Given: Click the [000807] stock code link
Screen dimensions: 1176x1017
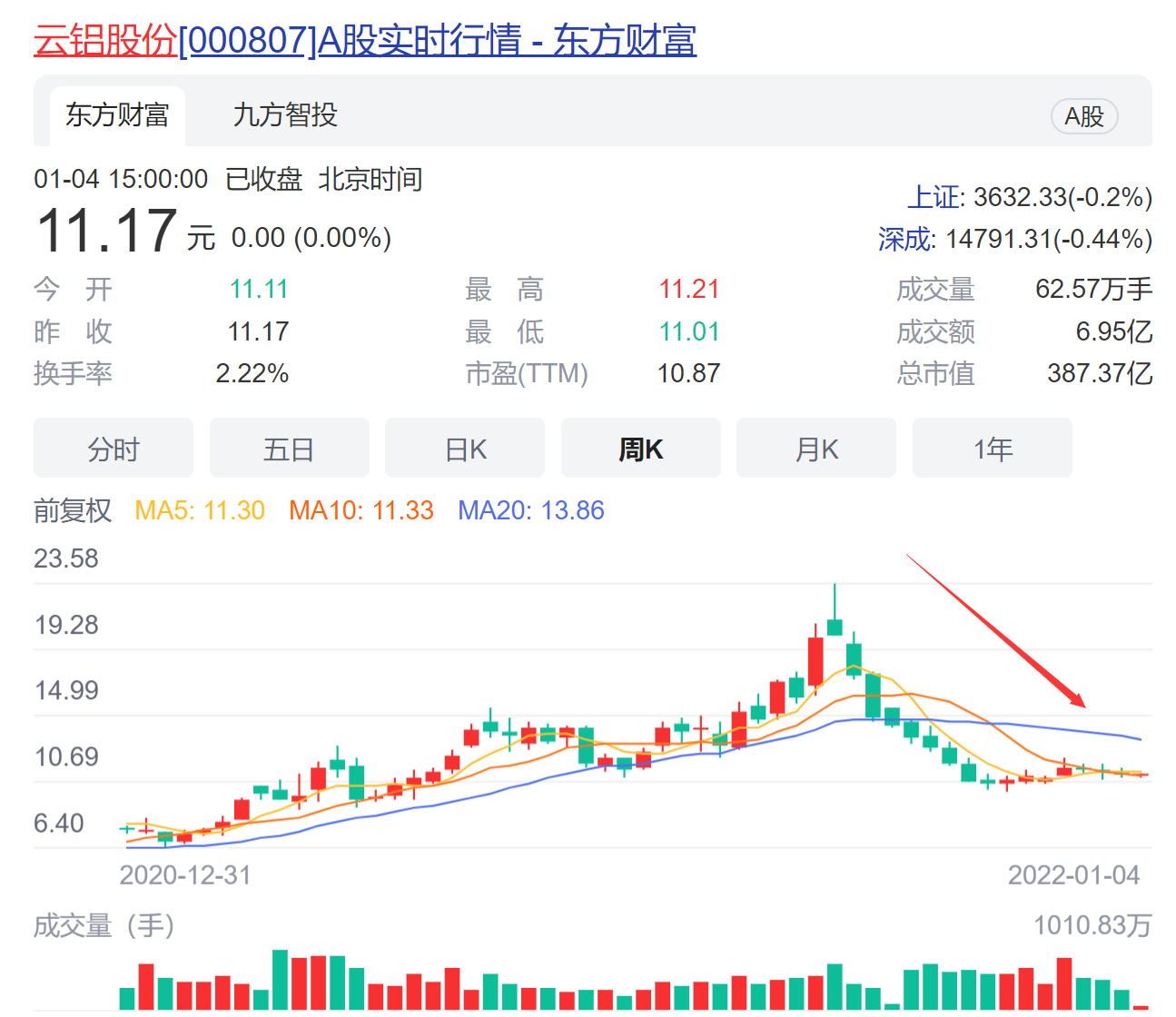Looking at the screenshot, I should tap(247, 40).
